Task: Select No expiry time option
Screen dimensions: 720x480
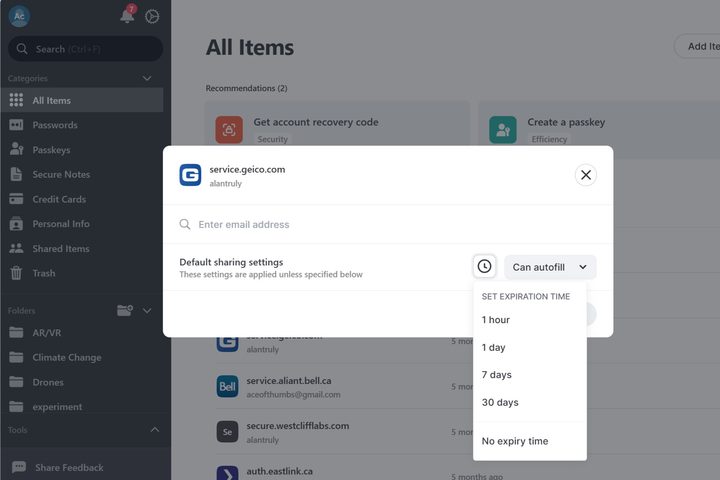Action: click(530, 441)
